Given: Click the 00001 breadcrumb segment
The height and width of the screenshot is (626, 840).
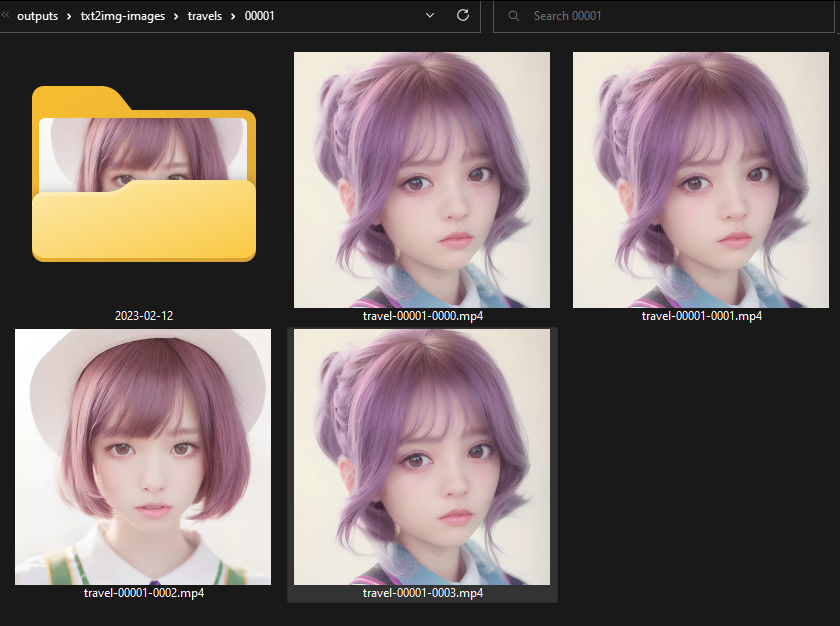Looking at the screenshot, I should 260,16.
